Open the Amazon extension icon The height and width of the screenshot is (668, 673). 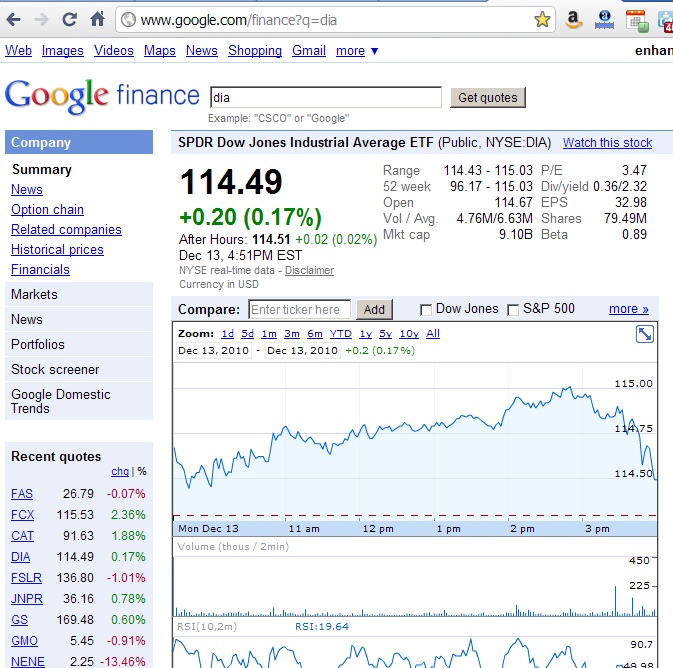pos(574,20)
